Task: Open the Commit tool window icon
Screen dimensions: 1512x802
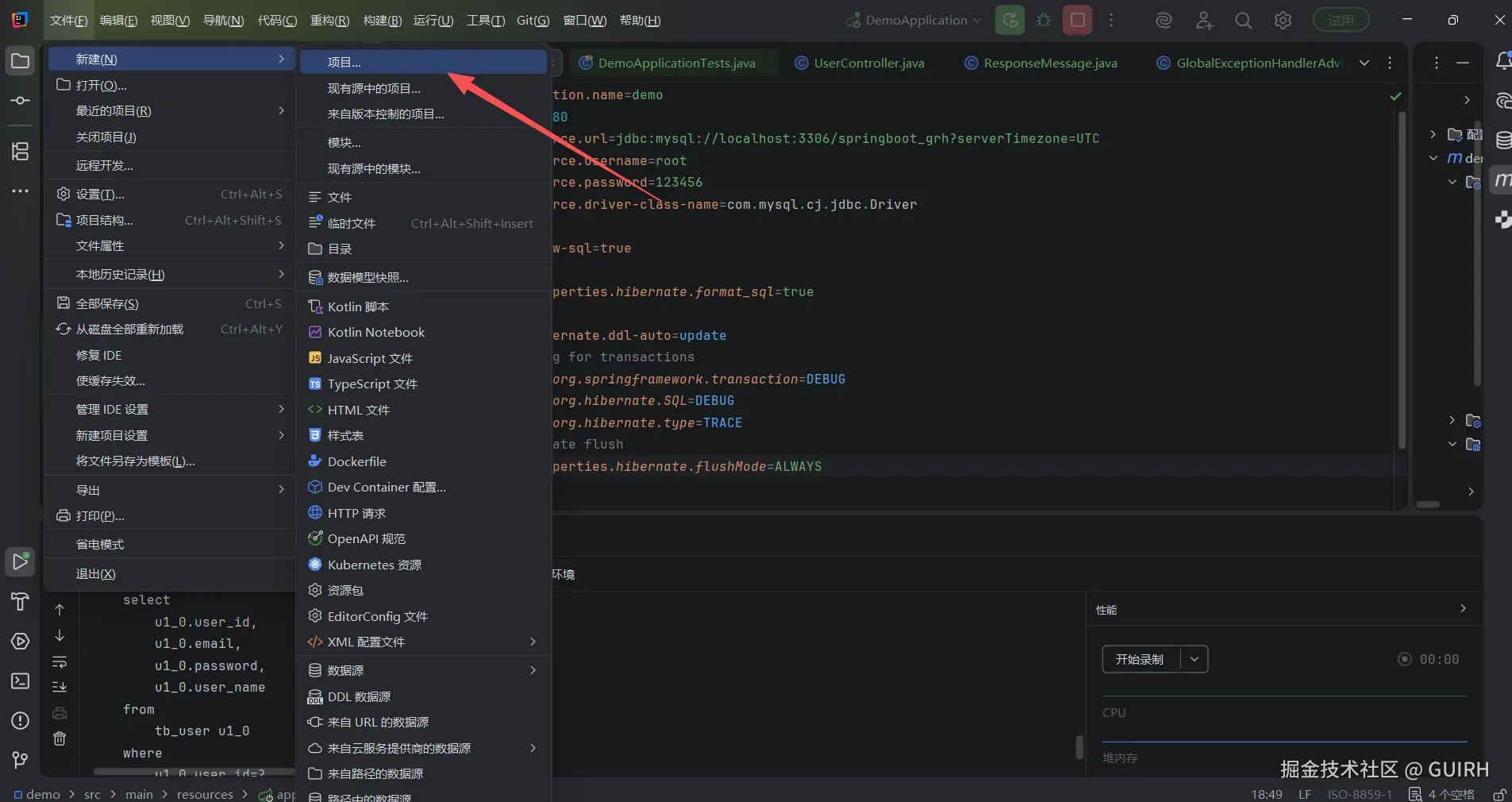Action: (x=21, y=101)
